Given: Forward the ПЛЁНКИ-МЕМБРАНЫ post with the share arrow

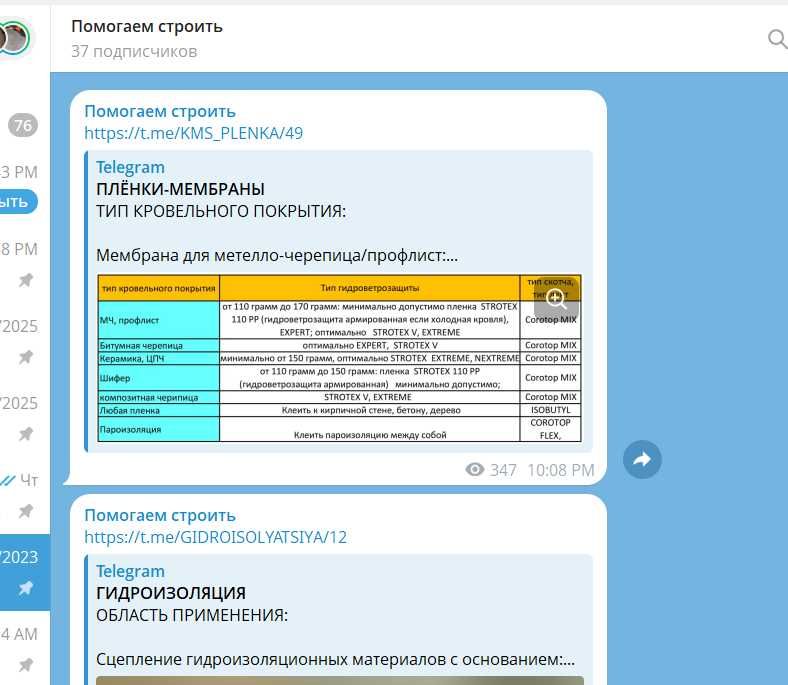Looking at the screenshot, I should click(642, 459).
